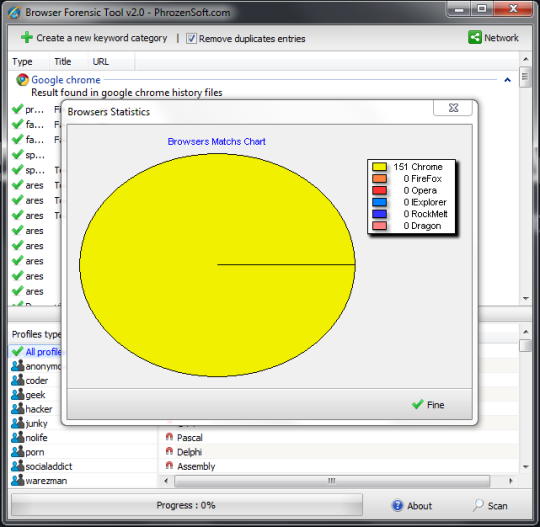Select the anonymous profile icon
This screenshot has height=527, width=540.
click(18, 366)
